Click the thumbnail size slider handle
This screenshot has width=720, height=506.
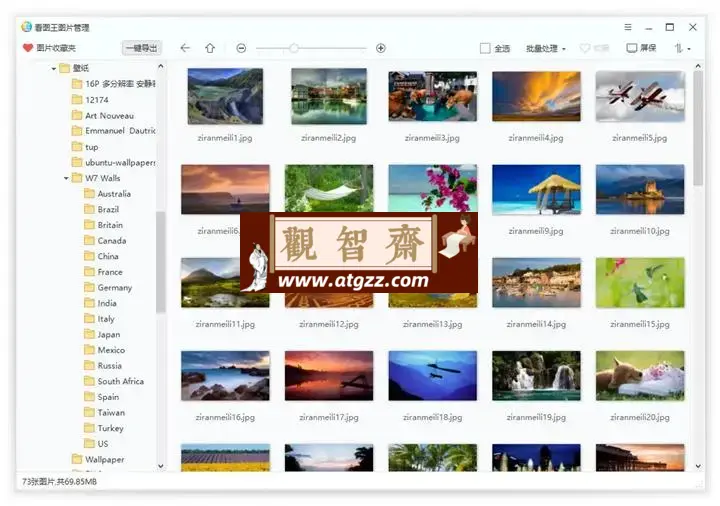click(294, 48)
